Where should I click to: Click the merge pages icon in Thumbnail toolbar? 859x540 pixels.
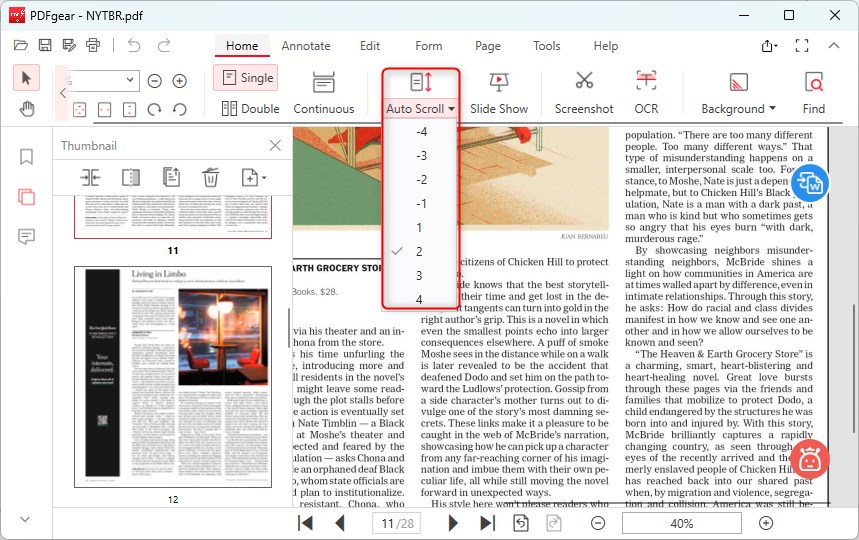click(90, 177)
